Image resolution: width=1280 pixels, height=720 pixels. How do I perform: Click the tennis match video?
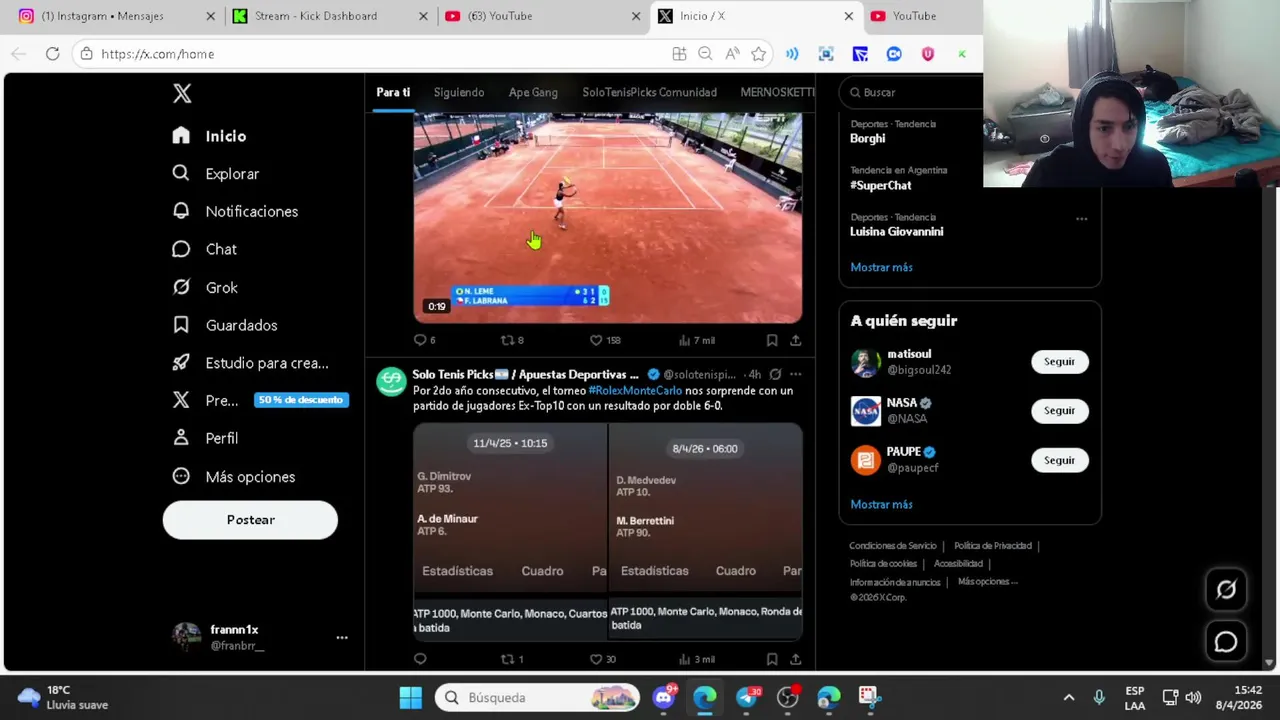[x=607, y=218]
